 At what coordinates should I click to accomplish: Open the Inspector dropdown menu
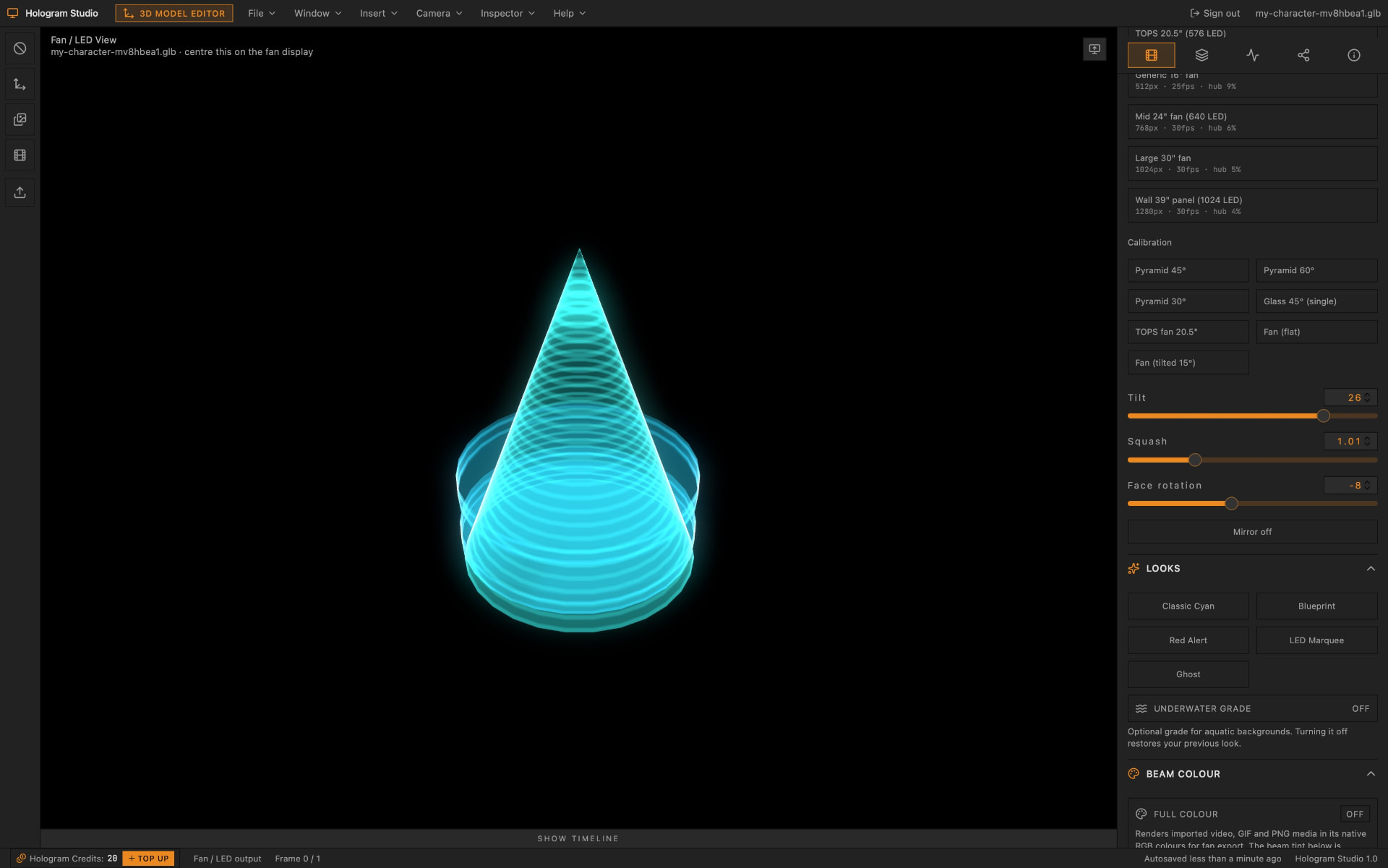point(507,13)
